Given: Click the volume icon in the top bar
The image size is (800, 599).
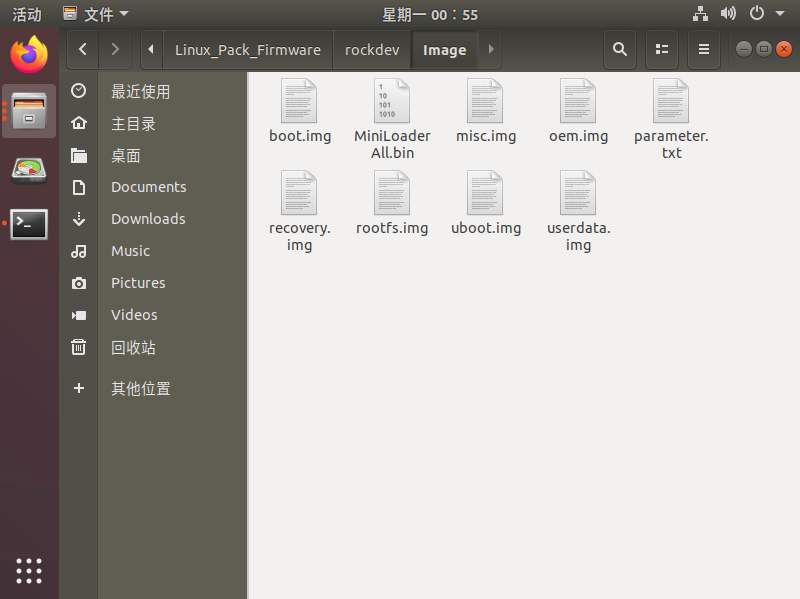Looking at the screenshot, I should point(728,14).
